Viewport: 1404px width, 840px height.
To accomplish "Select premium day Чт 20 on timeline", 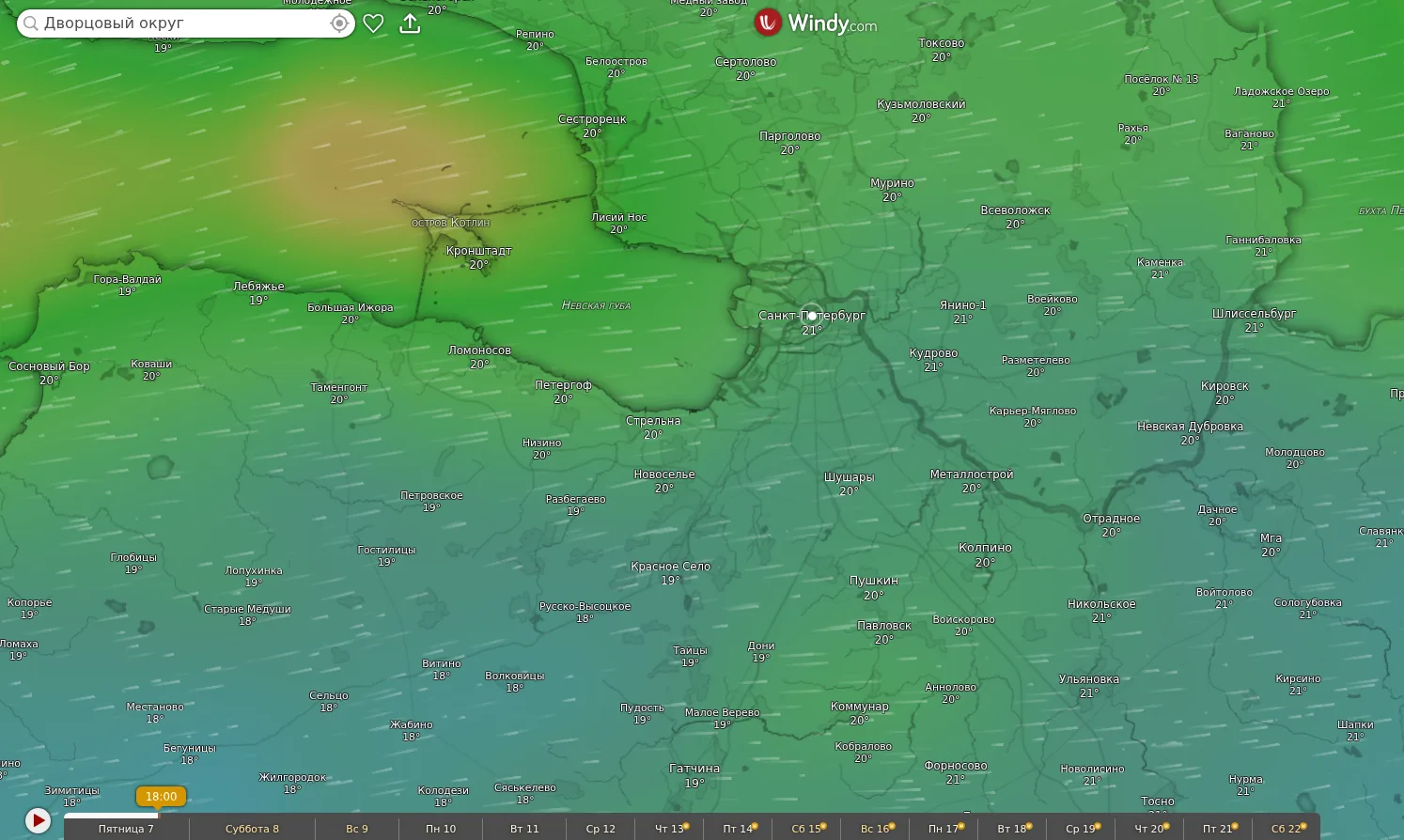I will click(1149, 829).
